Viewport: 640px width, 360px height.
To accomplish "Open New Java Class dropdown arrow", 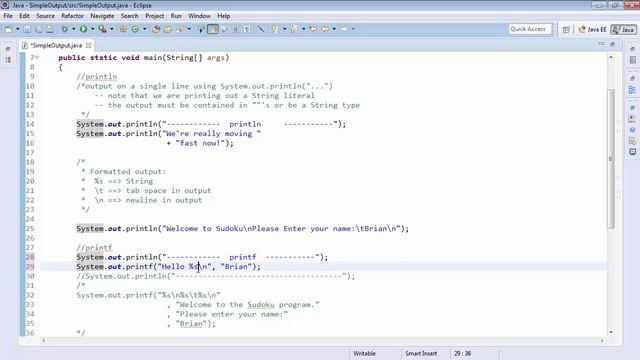I will coord(144,29).
